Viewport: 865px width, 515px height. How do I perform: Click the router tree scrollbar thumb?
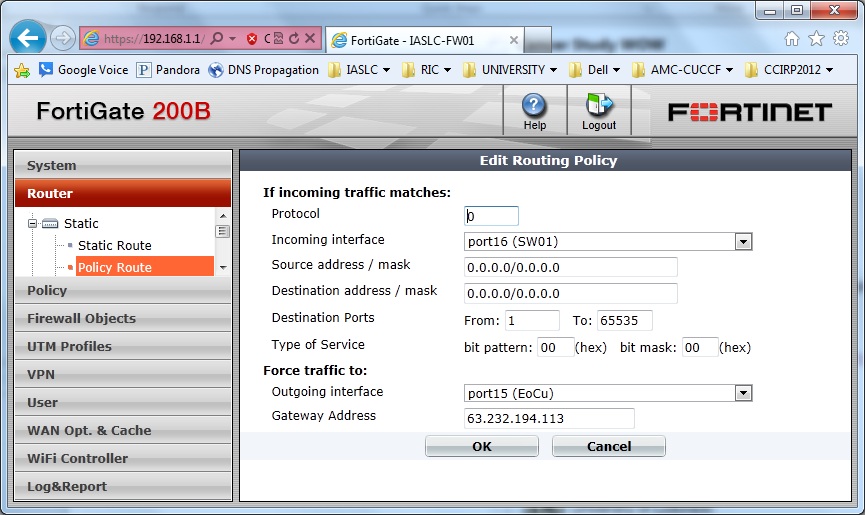(223, 231)
